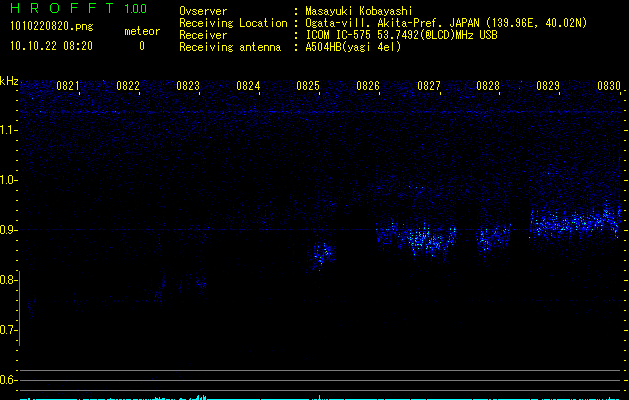Click time marker 0824

[x=248, y=86]
